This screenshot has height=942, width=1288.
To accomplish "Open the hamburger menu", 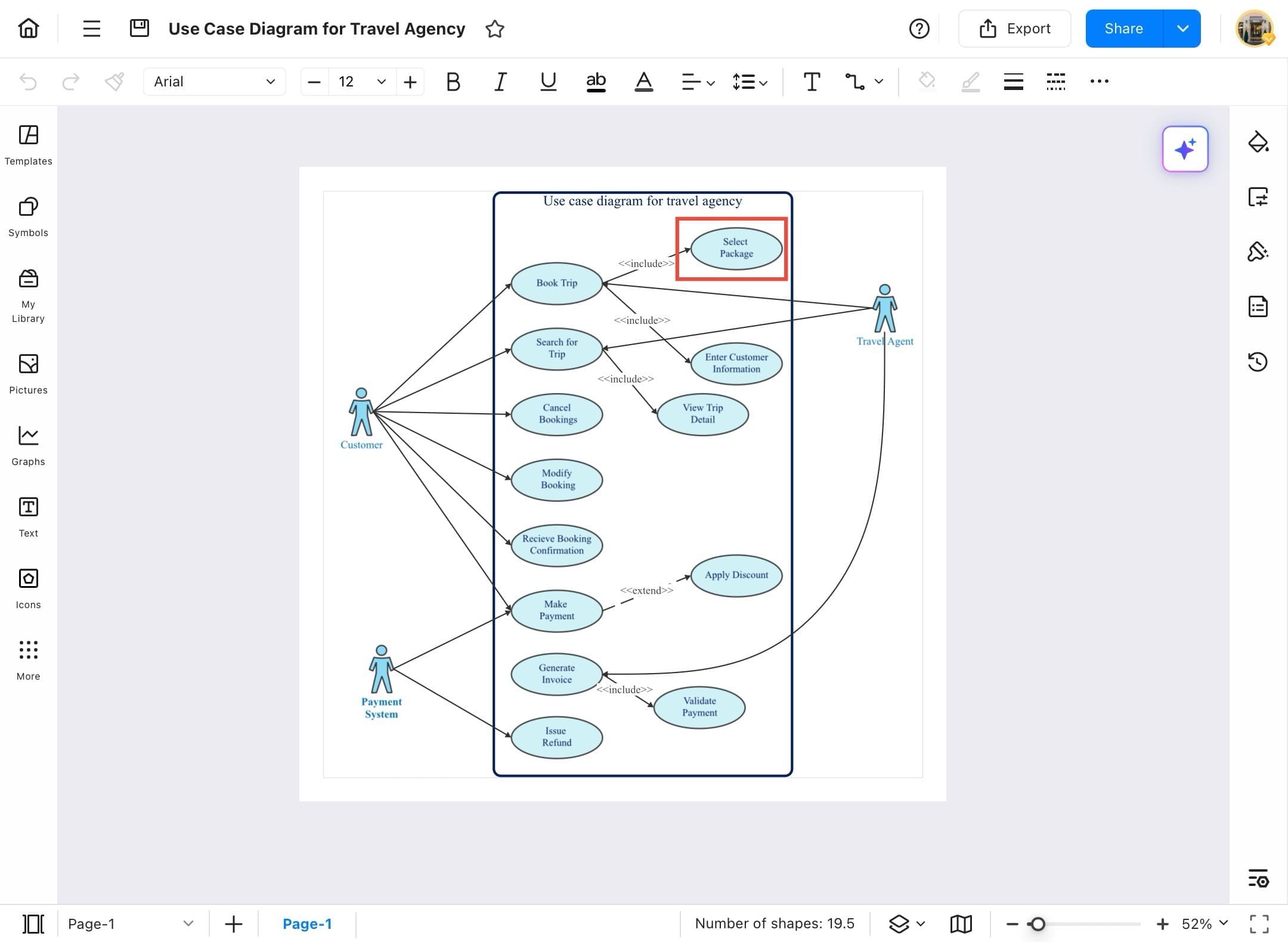I will click(91, 28).
